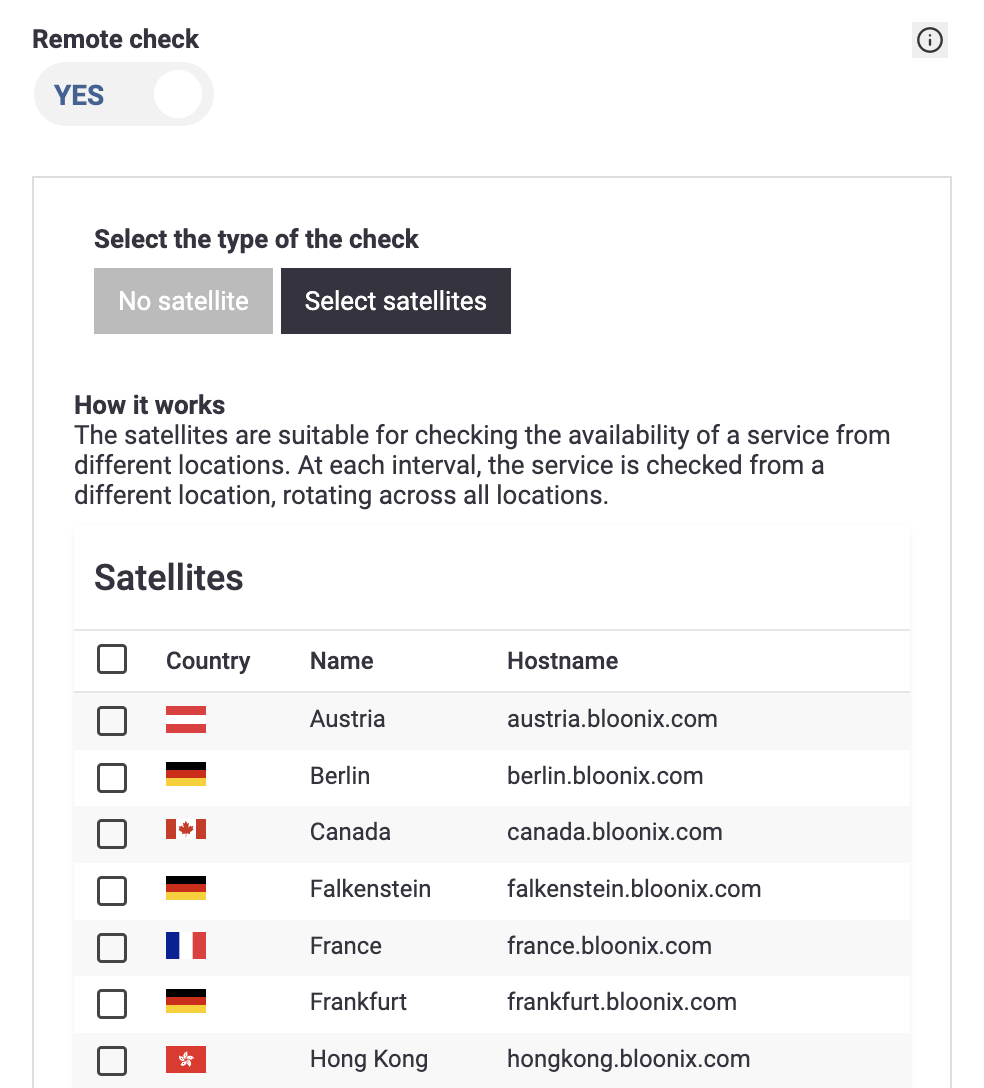Click the Austria flag icon

point(186,720)
